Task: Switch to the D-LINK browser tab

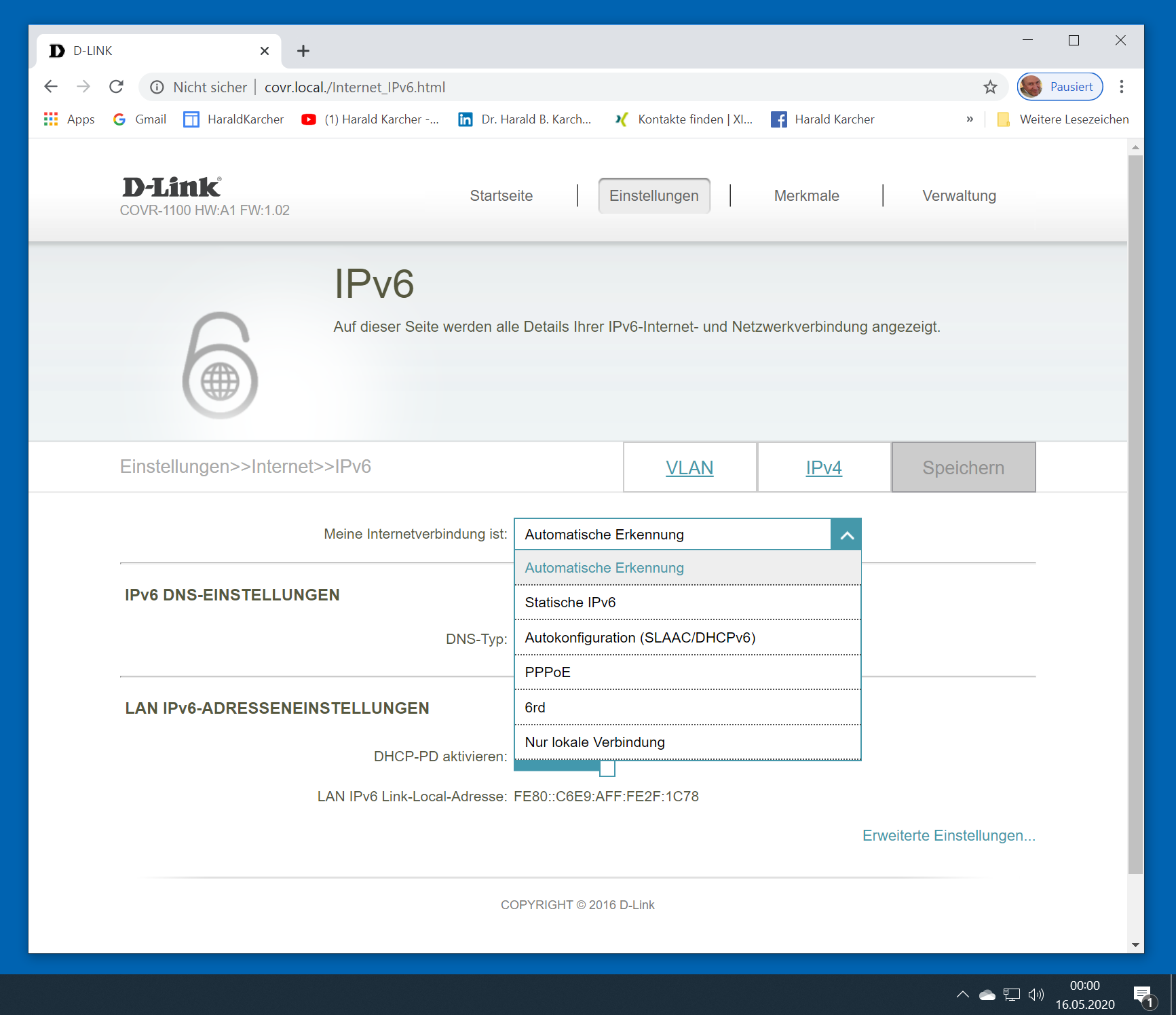Action: point(159,51)
